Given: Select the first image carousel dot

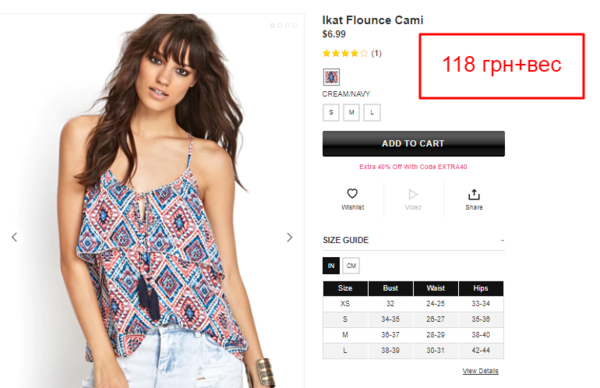Looking at the screenshot, I should (x=272, y=26).
